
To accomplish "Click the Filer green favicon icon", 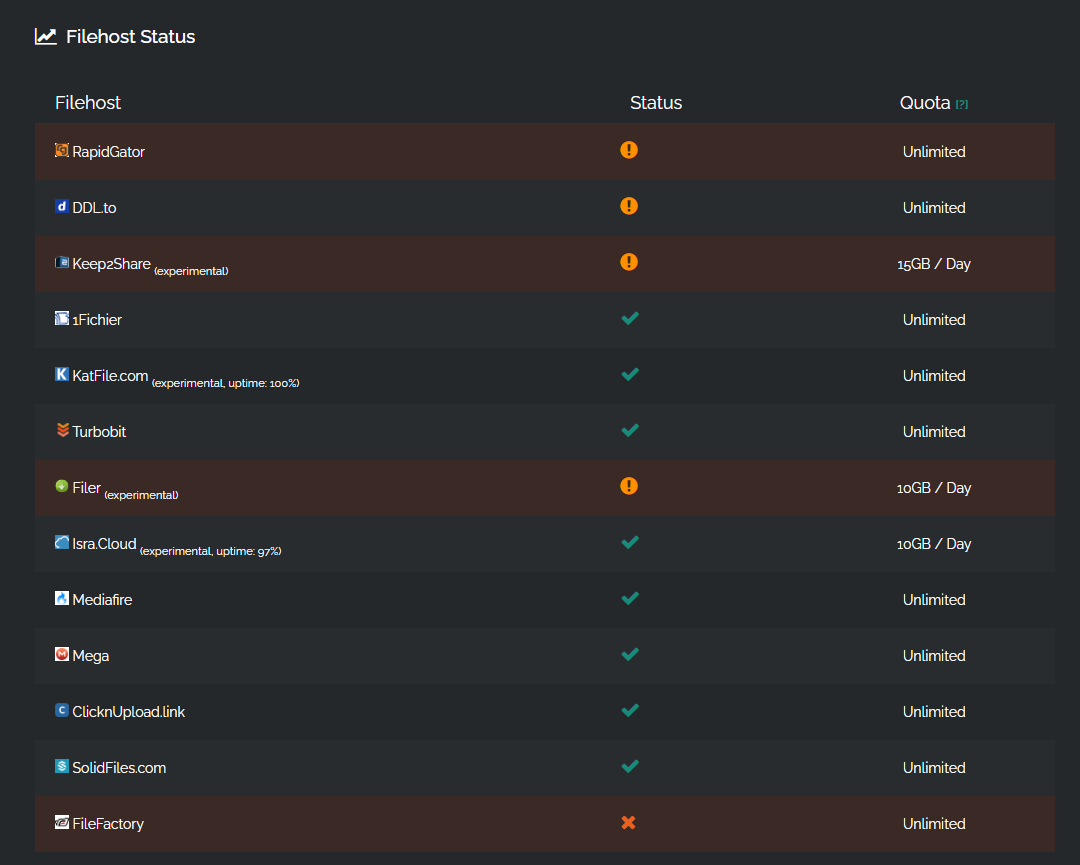I will pyautogui.click(x=62, y=486).
